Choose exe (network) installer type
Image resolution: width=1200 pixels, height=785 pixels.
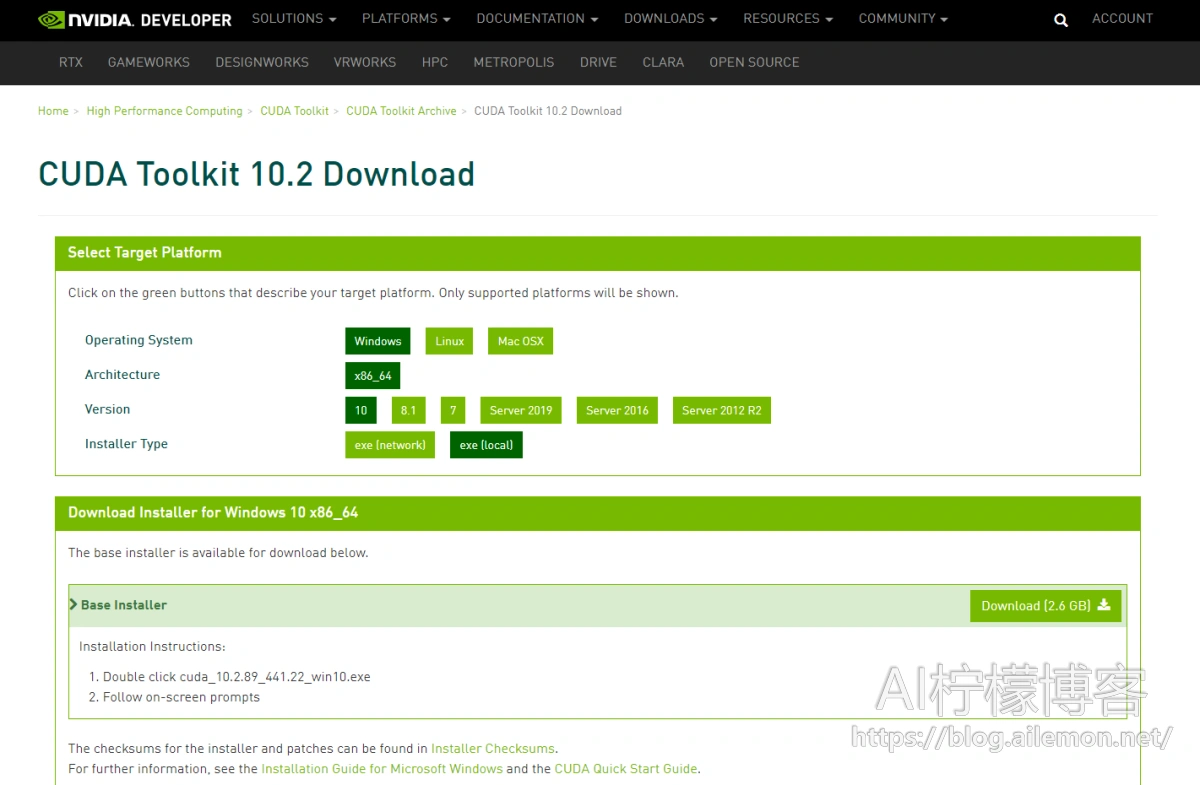point(390,445)
